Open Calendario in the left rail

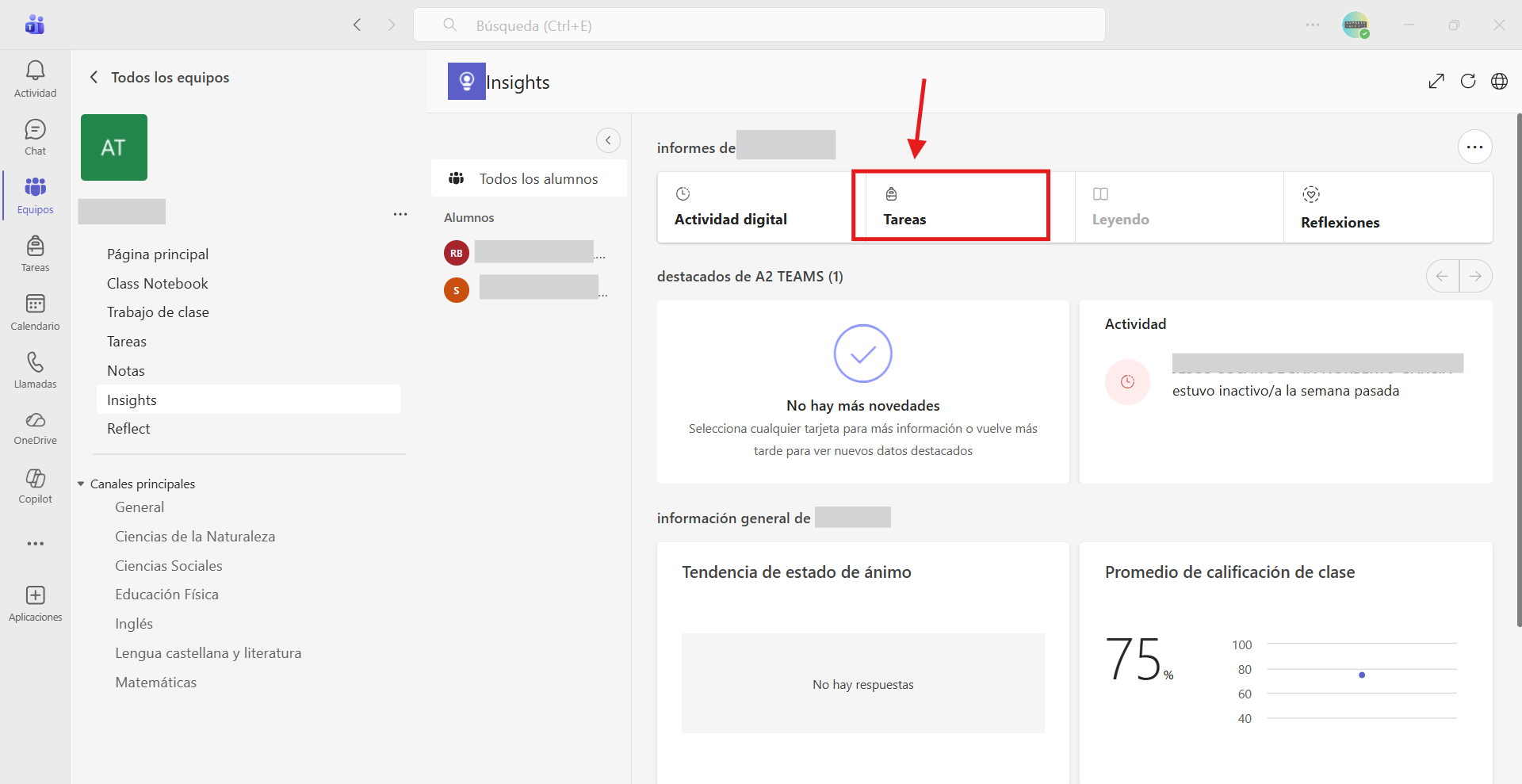pos(35,312)
